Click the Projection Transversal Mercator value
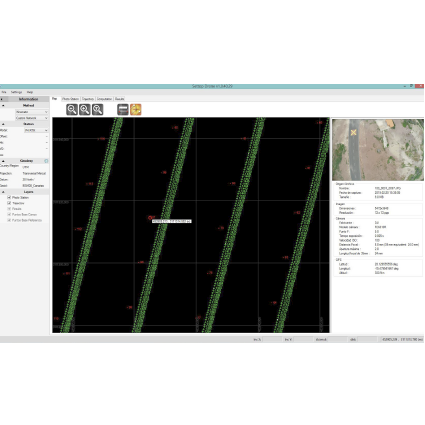The height and width of the screenshot is (425, 425). pyautogui.click(x=34, y=173)
